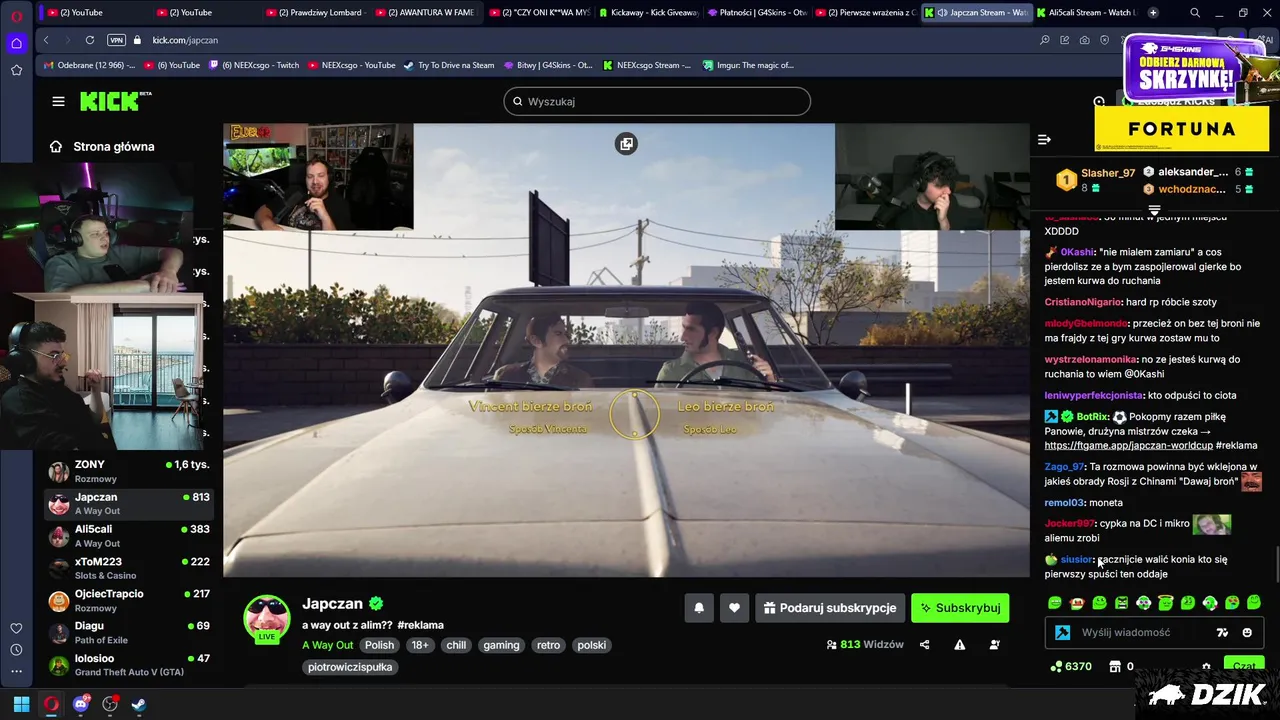The height and width of the screenshot is (720, 1280).
Task: Open Ali5cali channel in sidebar
Action: (128, 536)
